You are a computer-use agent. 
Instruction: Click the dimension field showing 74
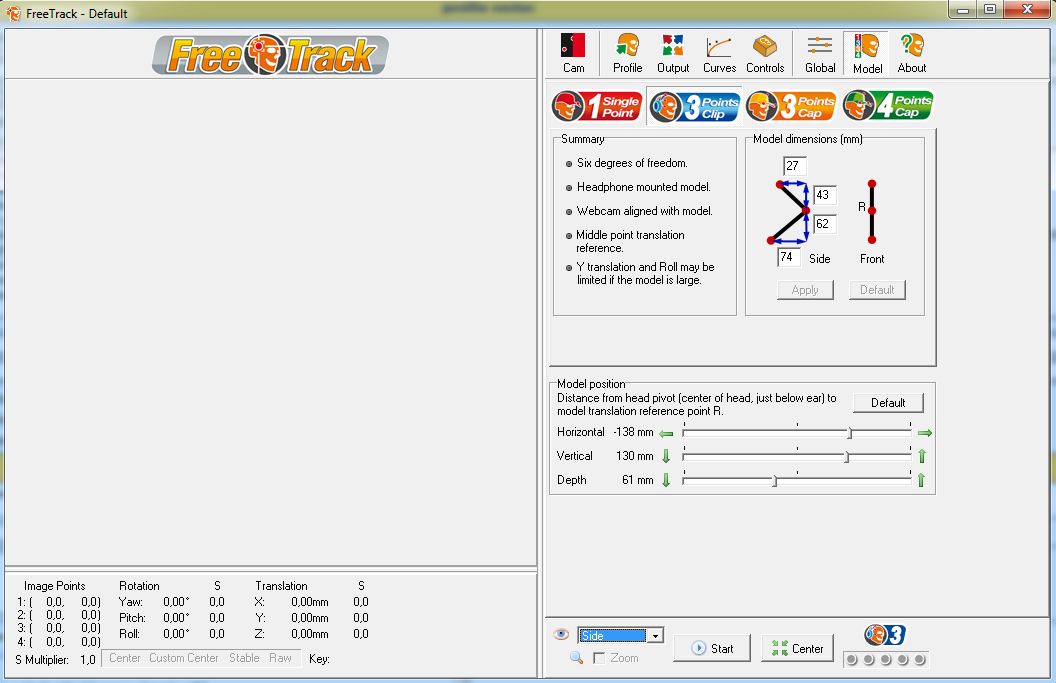(x=789, y=257)
